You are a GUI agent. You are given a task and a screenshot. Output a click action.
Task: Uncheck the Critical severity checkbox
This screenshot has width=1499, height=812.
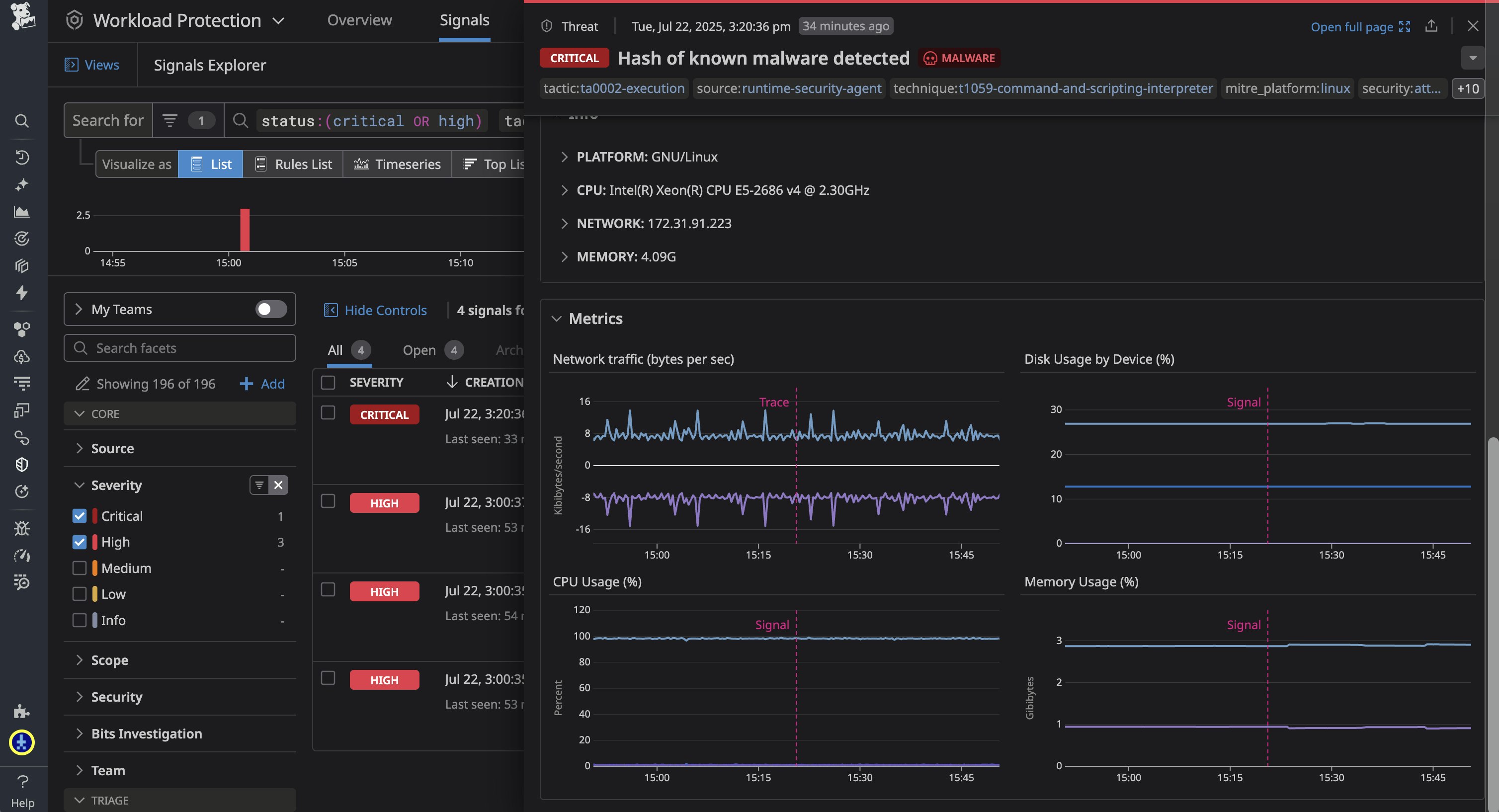tap(79, 516)
